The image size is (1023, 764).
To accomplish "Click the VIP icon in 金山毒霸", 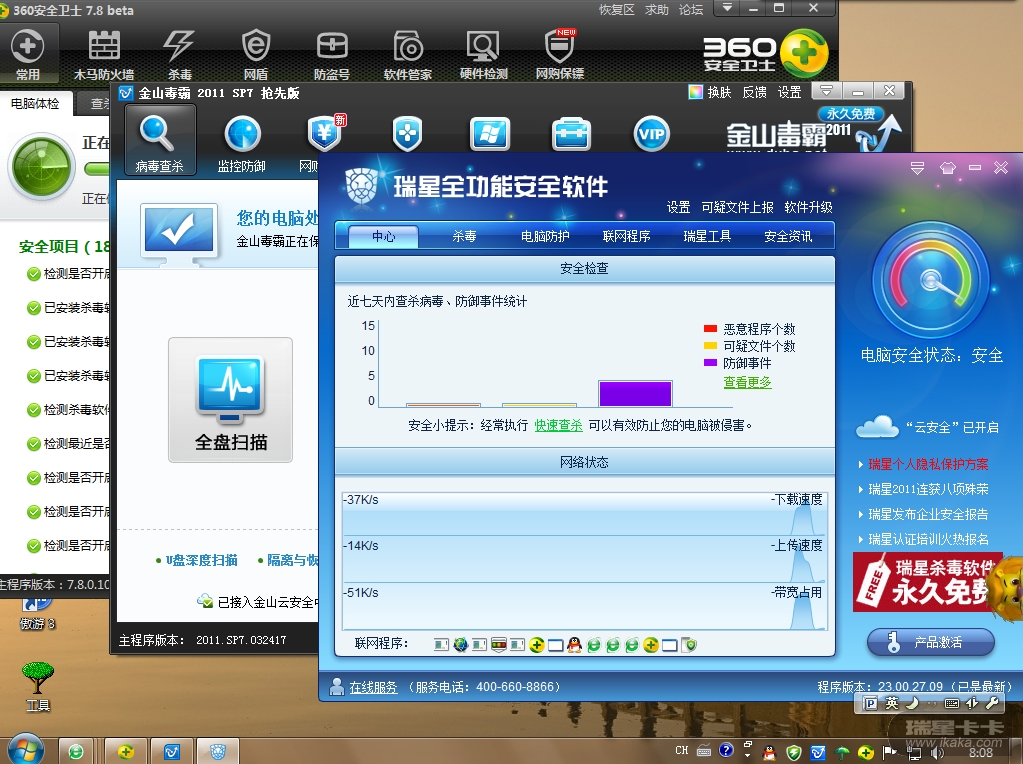I will 651,134.
